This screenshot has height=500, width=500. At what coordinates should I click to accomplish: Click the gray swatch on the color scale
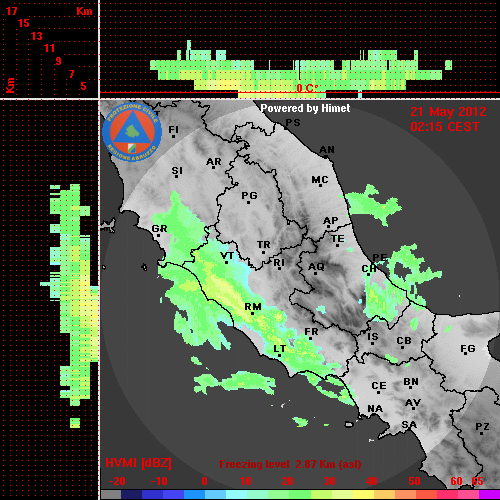click(x=111, y=495)
